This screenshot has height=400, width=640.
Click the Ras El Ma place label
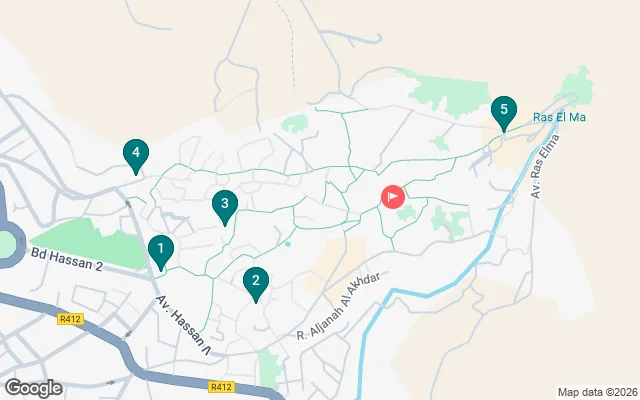pyautogui.click(x=559, y=118)
